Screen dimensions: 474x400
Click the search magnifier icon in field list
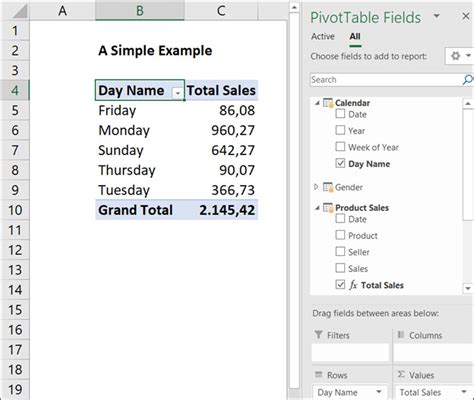[x=468, y=79]
